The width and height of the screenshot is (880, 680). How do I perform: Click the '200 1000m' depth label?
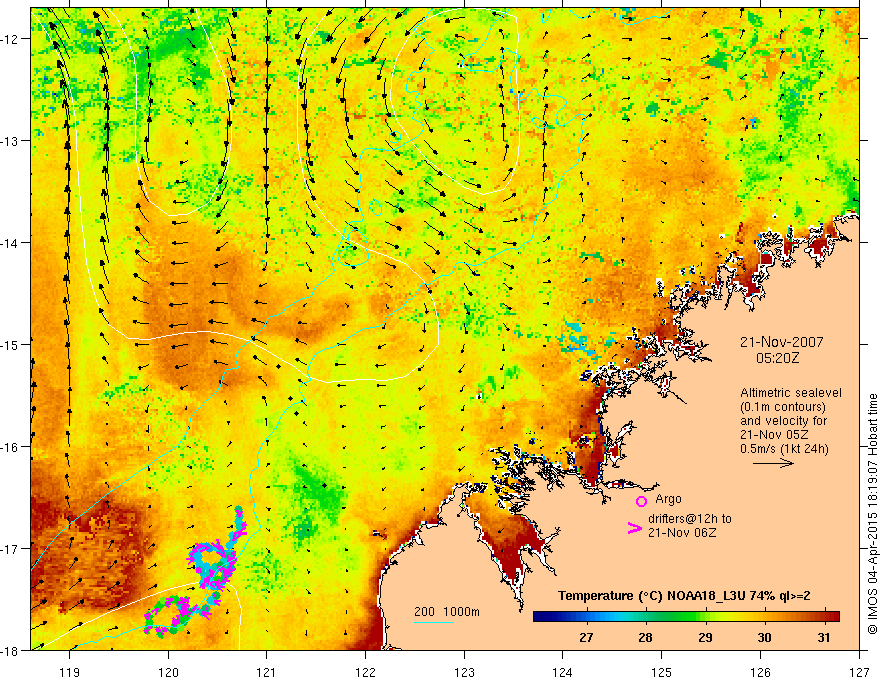[447, 612]
